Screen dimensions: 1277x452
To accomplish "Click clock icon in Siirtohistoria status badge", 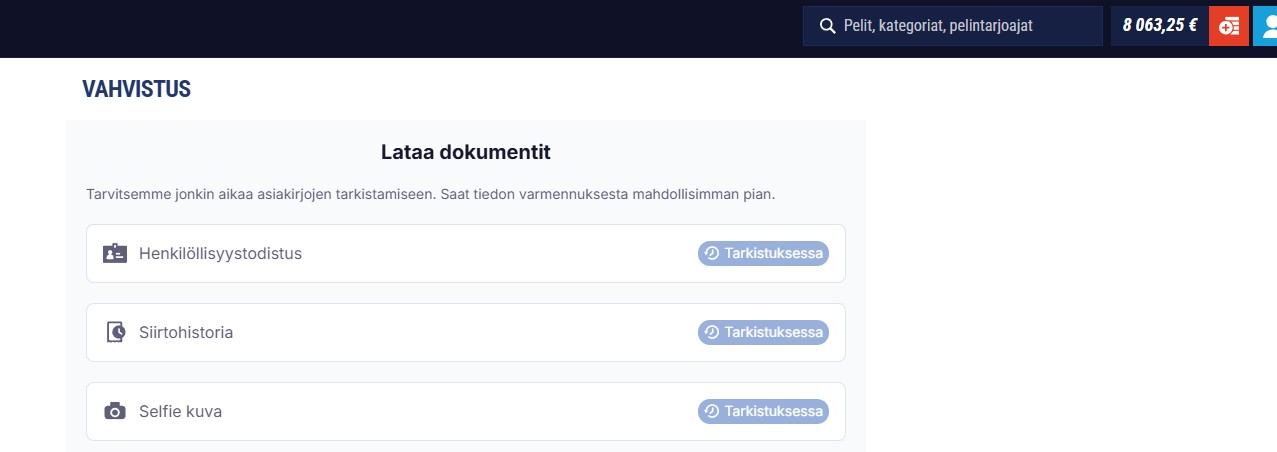I will click(712, 332).
